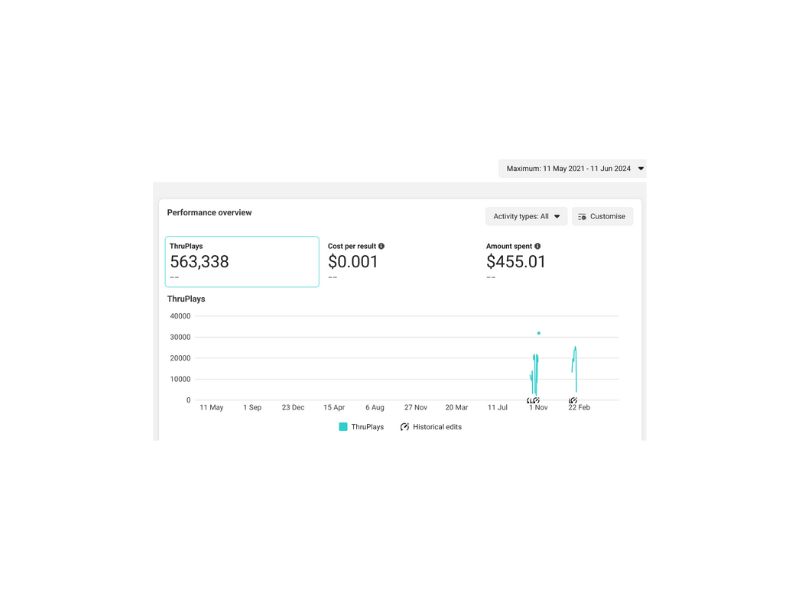This screenshot has height=600, width=800.
Task: Click the Historical edits legend label
Action: 437,427
